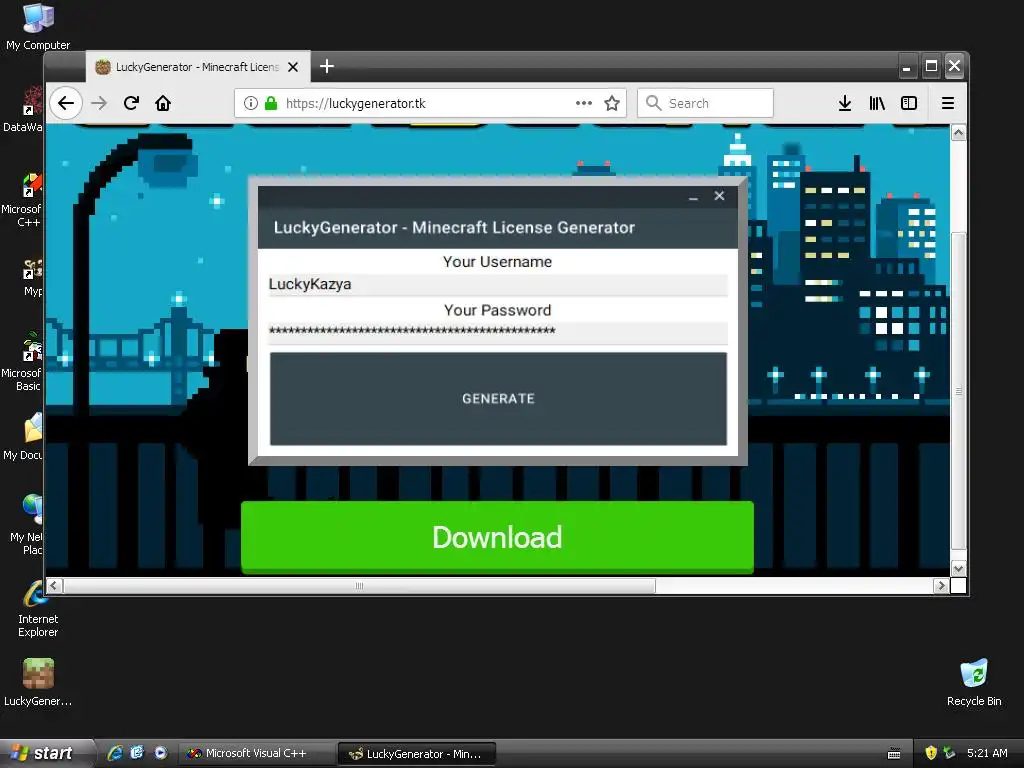Select the LuckyGenerator - Minecraft License tab
The image size is (1024, 768).
click(198, 67)
